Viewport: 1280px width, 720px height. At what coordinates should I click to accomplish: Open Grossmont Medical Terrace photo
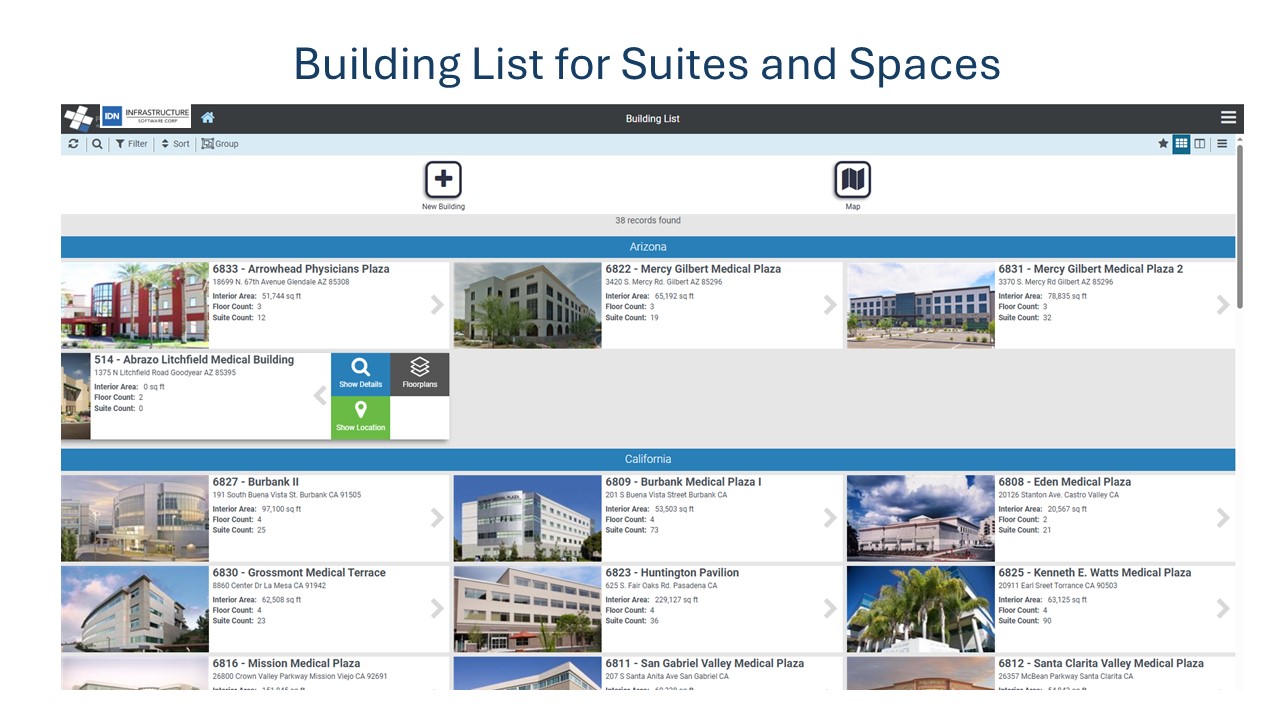coord(135,609)
